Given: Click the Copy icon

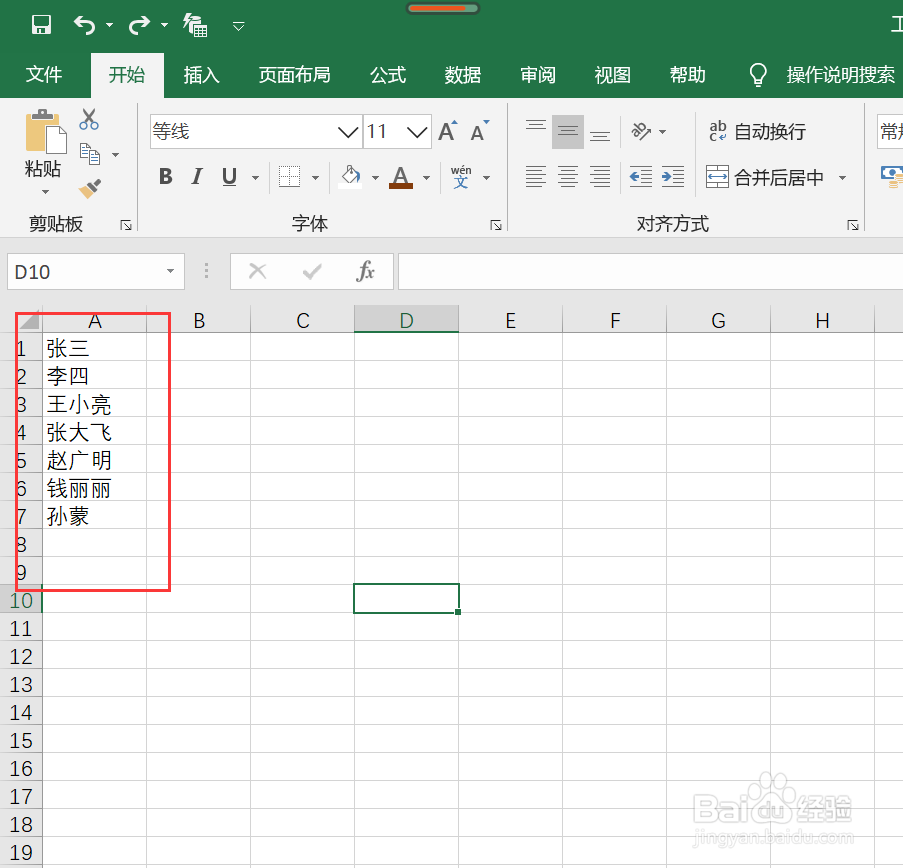Looking at the screenshot, I should click(x=90, y=154).
